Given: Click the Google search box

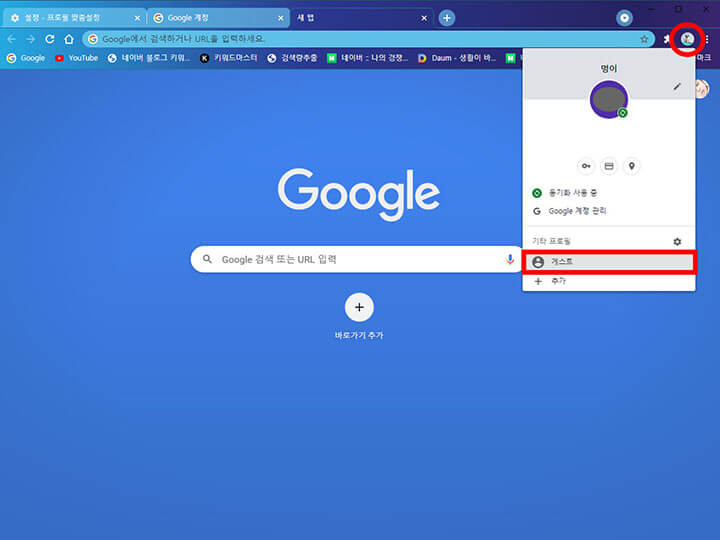Looking at the screenshot, I should 357,259.
